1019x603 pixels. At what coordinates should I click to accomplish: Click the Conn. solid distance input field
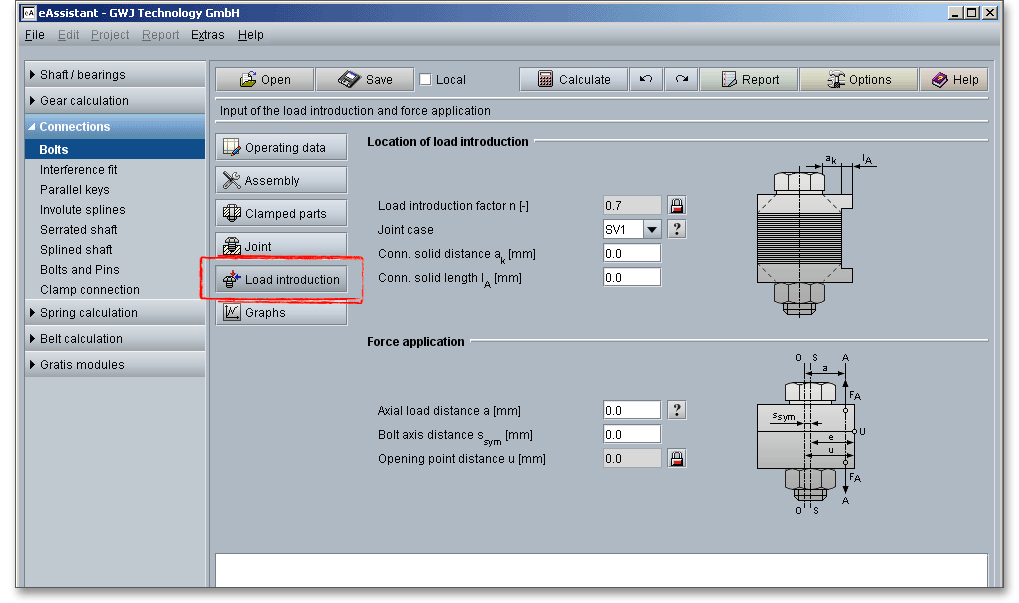(x=631, y=254)
